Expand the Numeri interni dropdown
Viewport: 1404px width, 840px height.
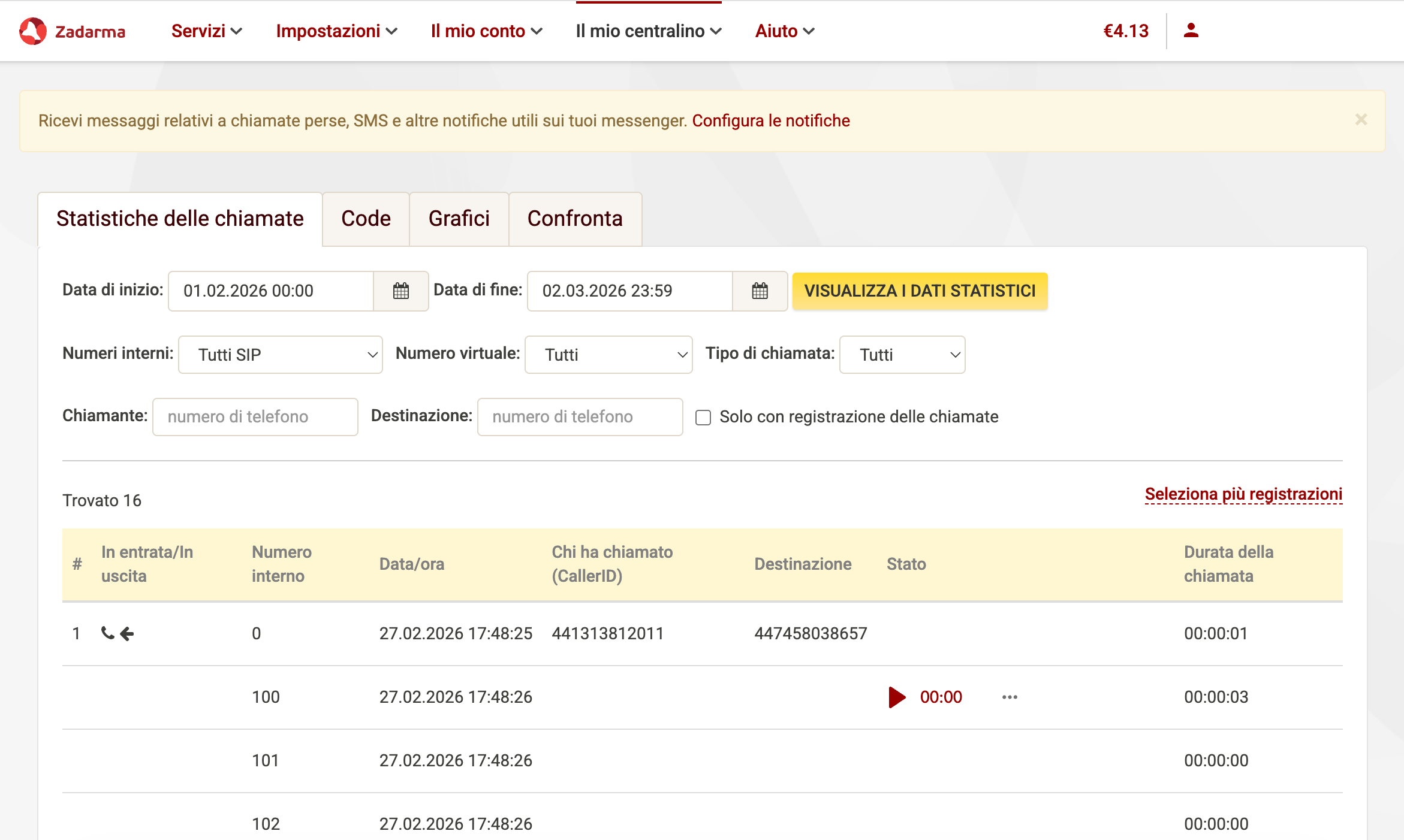tap(280, 355)
